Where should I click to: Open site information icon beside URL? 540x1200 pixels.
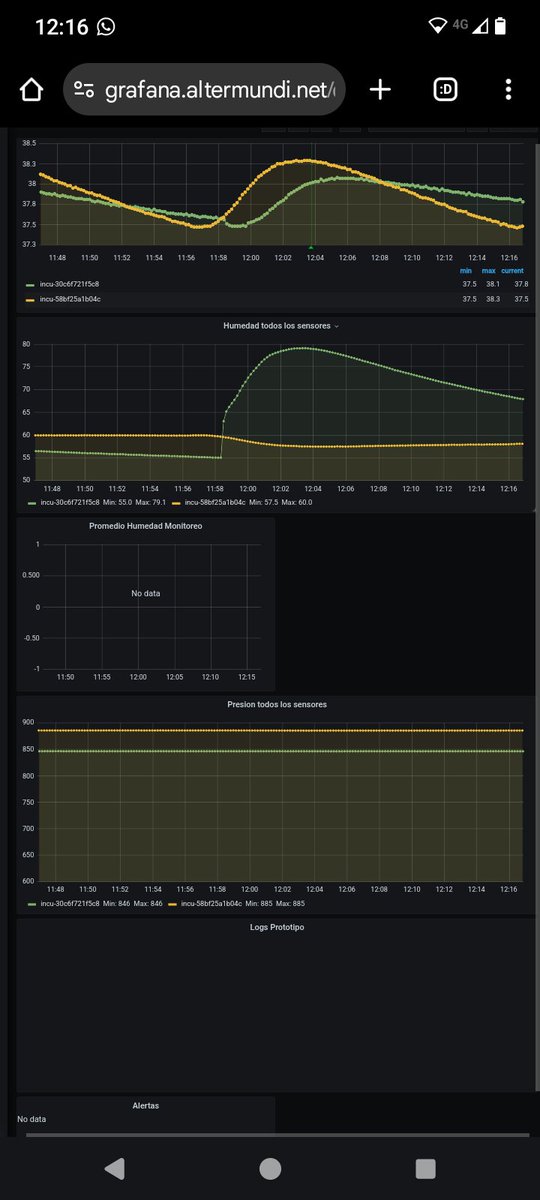pos(86,90)
